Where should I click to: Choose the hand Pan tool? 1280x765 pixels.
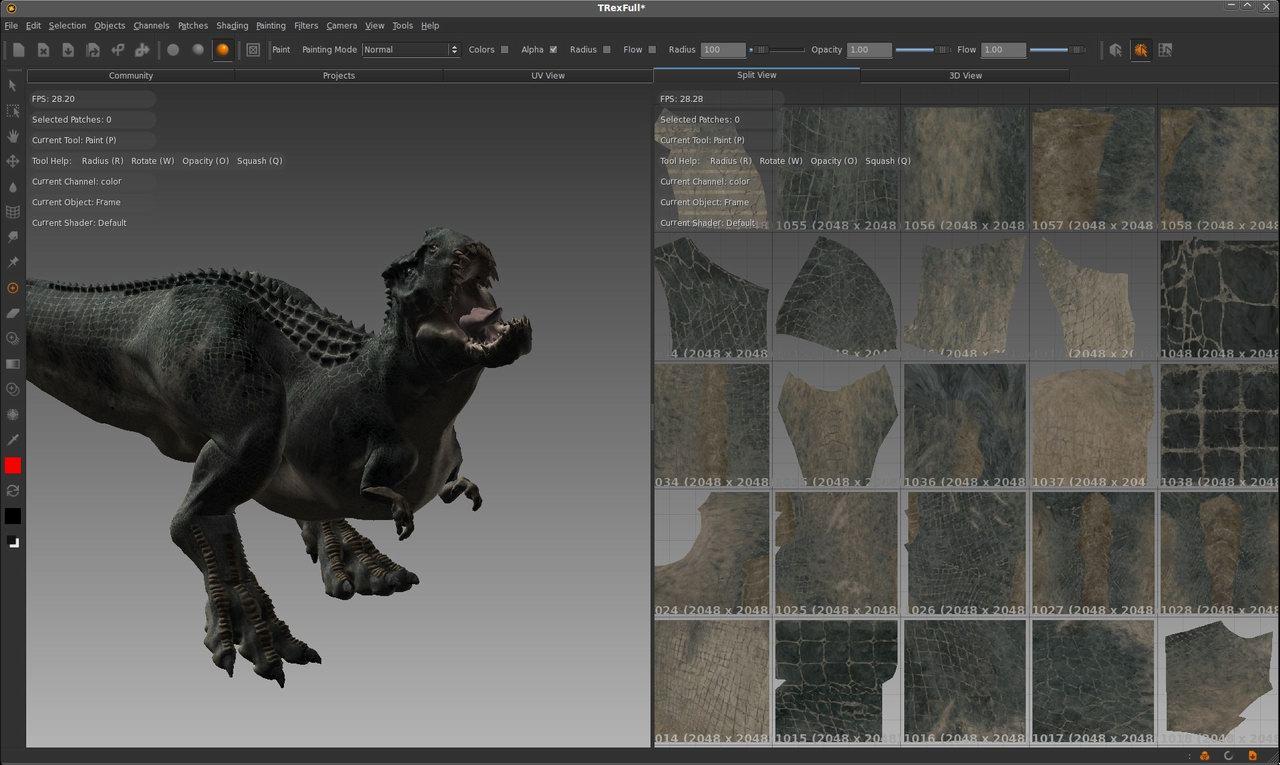[x=13, y=135]
